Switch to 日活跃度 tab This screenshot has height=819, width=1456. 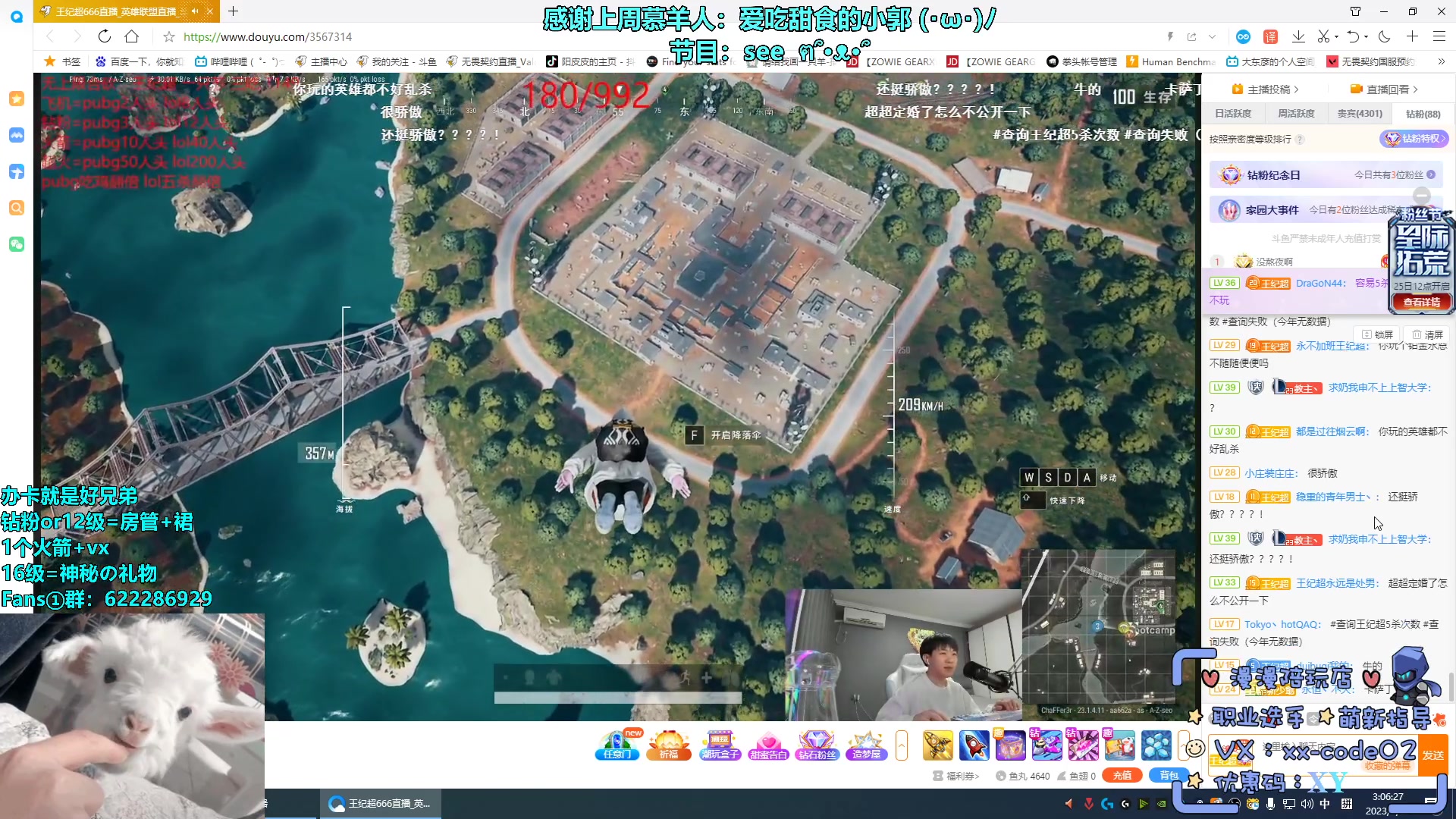[x=1233, y=114]
